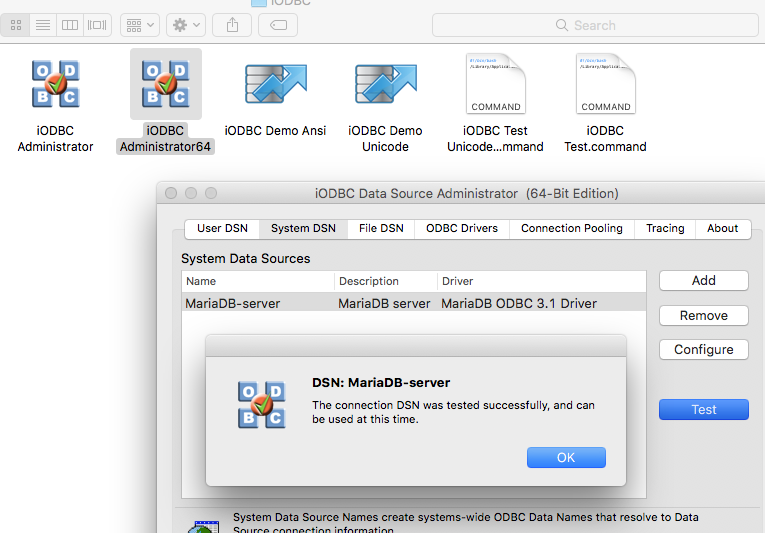The height and width of the screenshot is (533, 765).
Task: Open the Finder action gear menu
Action: [x=186, y=25]
